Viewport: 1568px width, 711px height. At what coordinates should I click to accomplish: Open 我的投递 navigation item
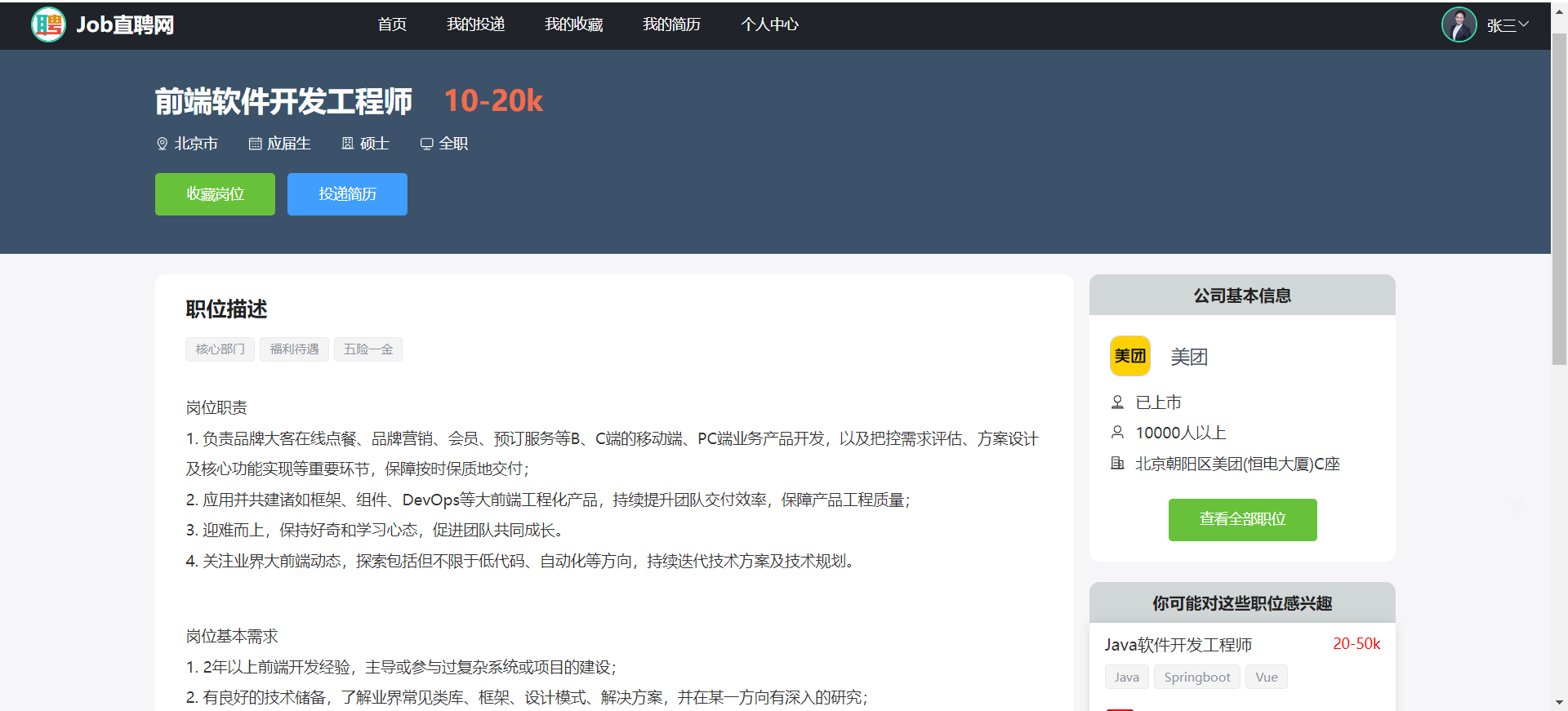click(x=476, y=24)
